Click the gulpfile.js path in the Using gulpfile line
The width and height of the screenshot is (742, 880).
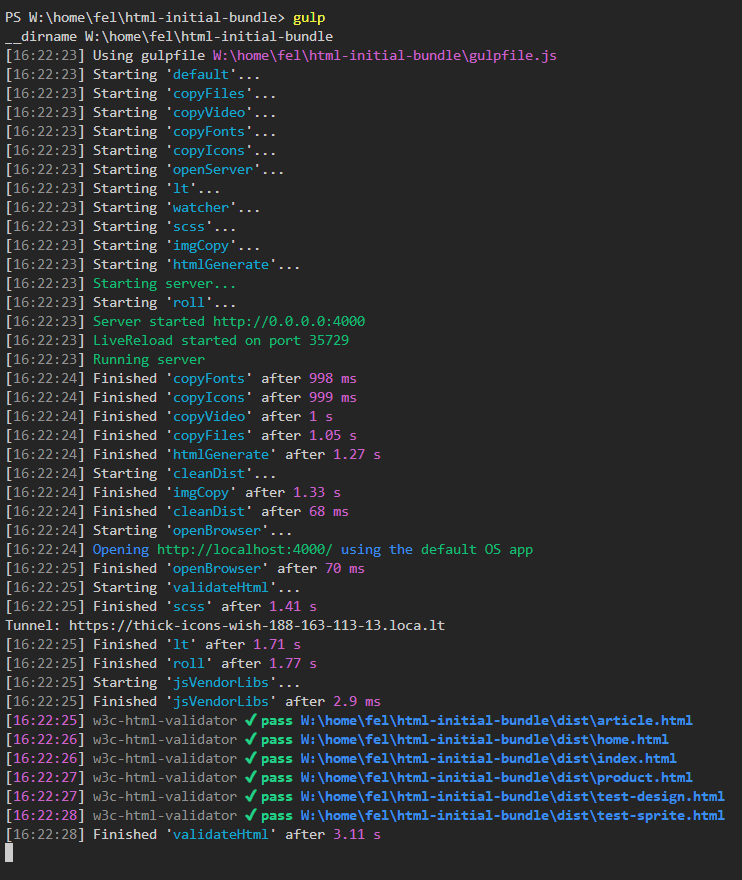click(x=384, y=56)
